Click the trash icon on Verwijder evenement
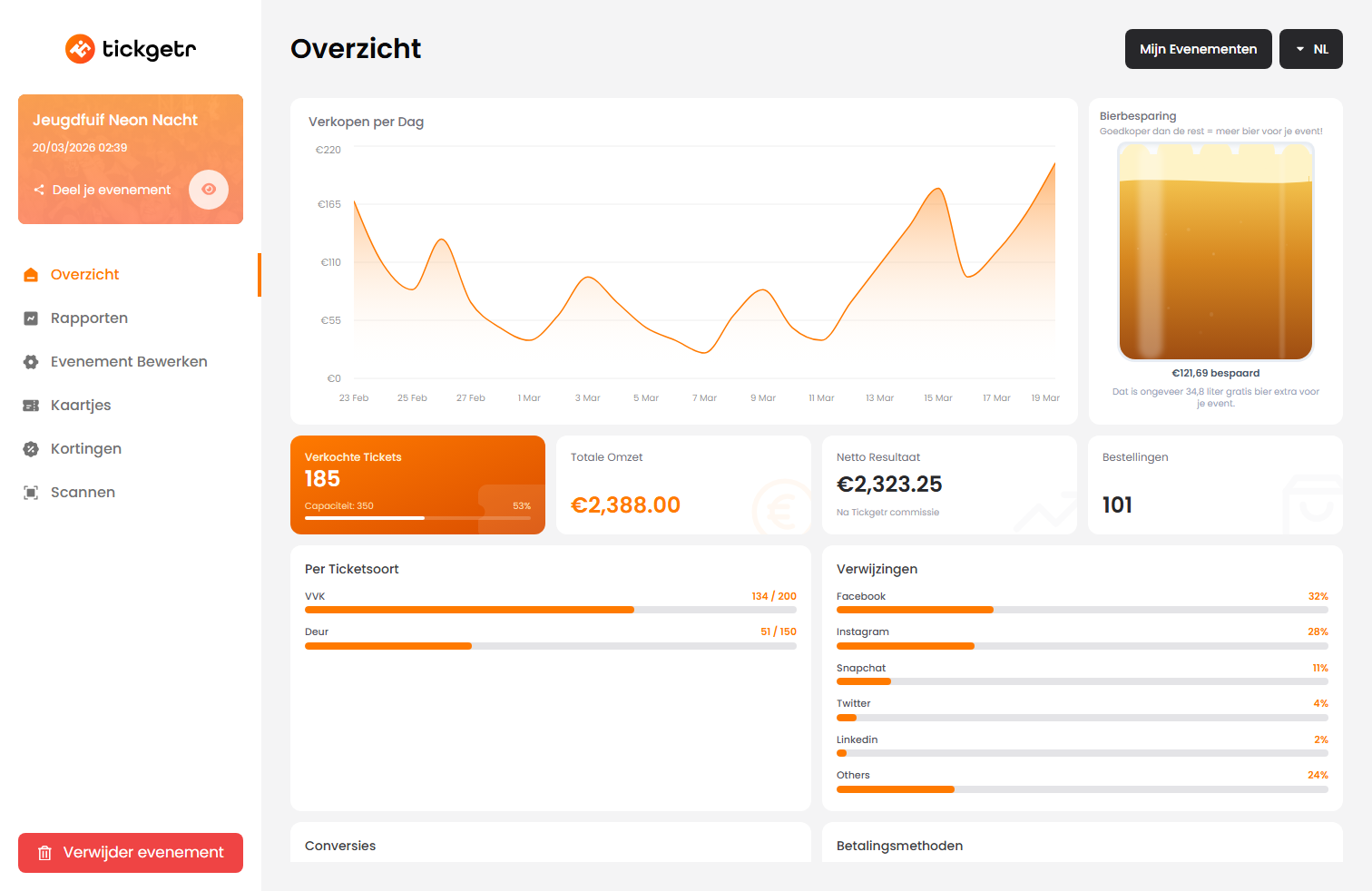 pyautogui.click(x=44, y=852)
